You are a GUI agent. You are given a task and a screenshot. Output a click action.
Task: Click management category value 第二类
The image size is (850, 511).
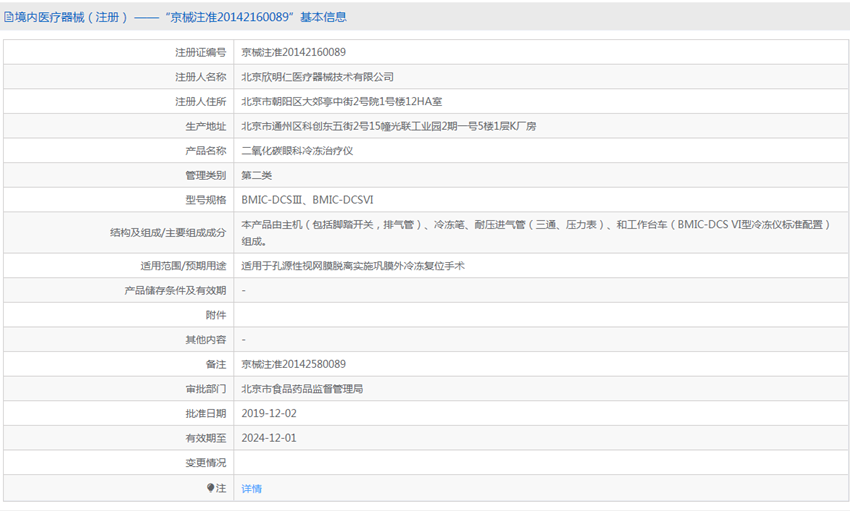coord(256,175)
